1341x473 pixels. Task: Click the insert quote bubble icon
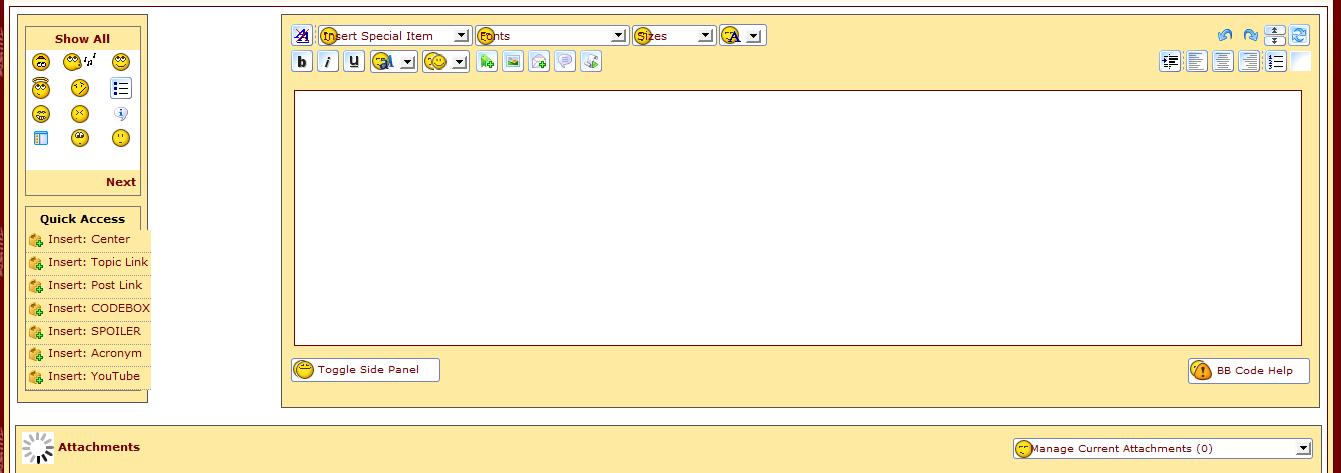(x=565, y=62)
